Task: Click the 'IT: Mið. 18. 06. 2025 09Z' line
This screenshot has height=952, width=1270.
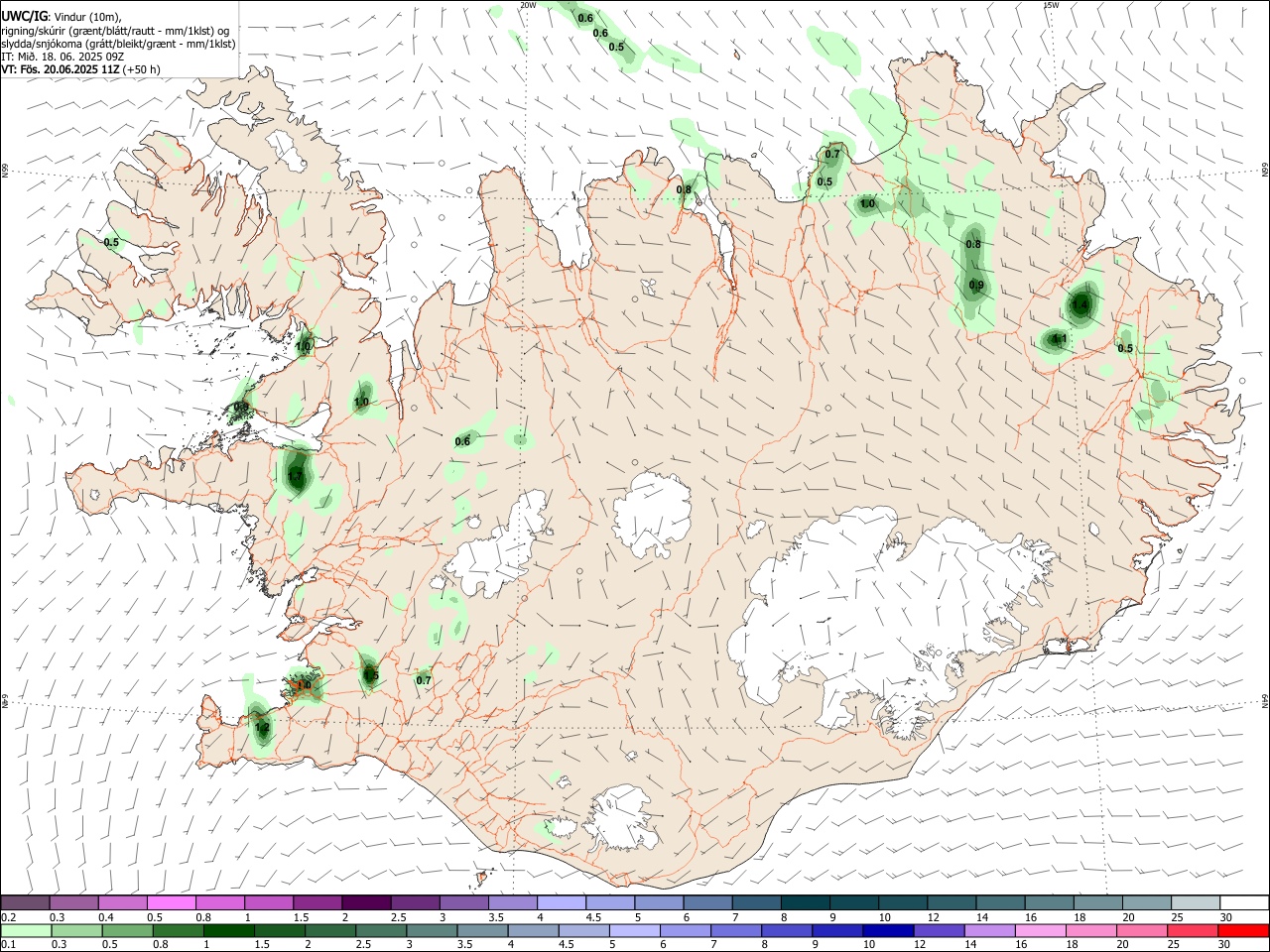Action: [x=61, y=57]
